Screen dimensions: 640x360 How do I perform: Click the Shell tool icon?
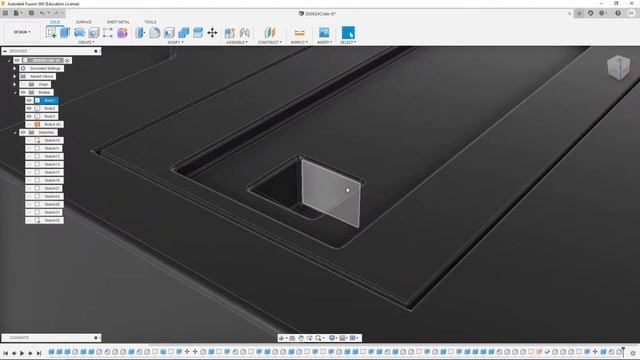(169, 33)
